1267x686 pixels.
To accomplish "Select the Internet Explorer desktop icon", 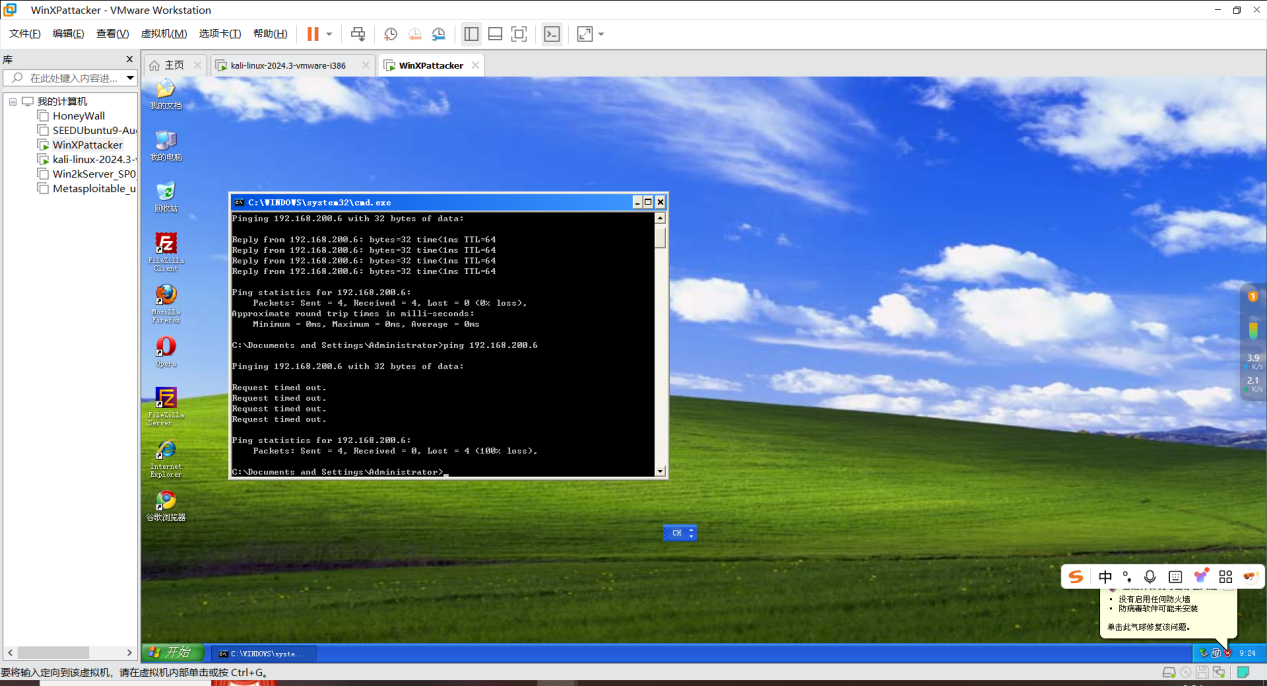I will click(x=166, y=459).
